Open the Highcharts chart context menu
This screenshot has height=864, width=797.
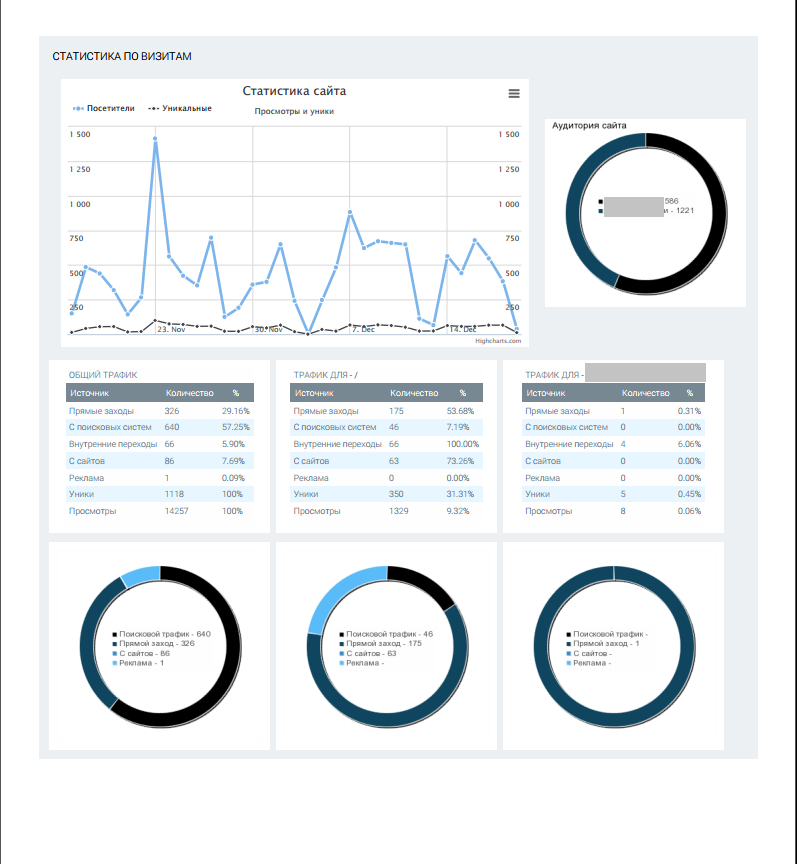514,93
